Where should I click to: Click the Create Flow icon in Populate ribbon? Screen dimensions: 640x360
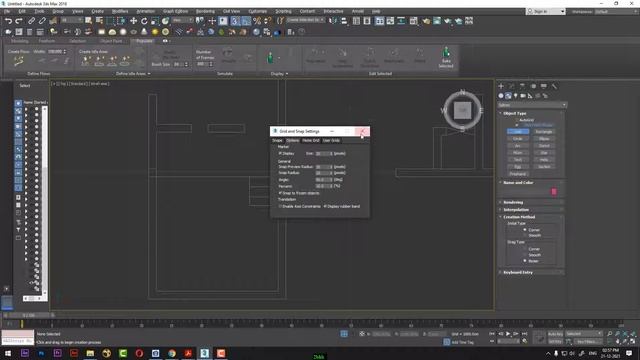coord(18,61)
